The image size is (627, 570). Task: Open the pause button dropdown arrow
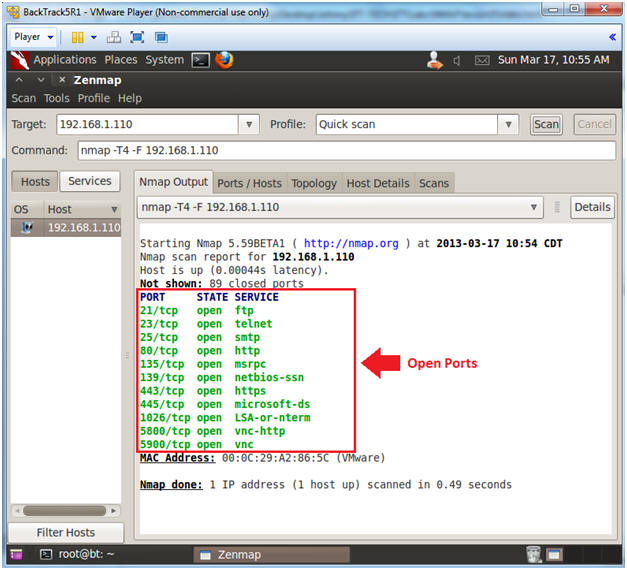(x=94, y=38)
